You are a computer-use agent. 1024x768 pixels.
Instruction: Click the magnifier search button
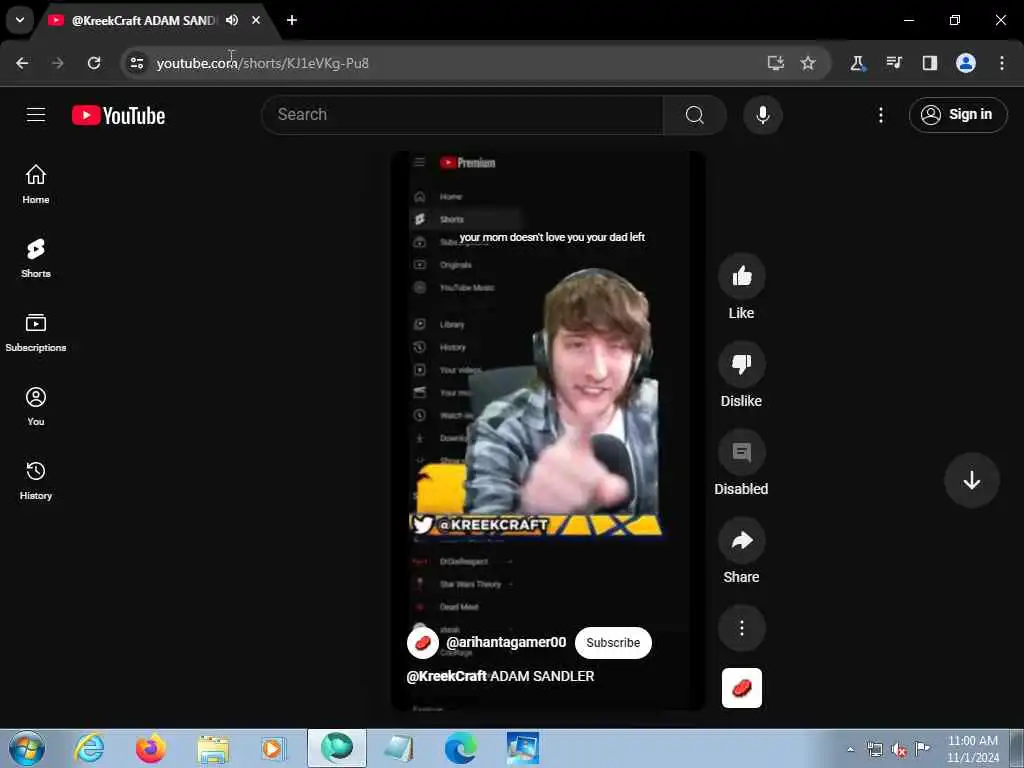click(x=695, y=115)
